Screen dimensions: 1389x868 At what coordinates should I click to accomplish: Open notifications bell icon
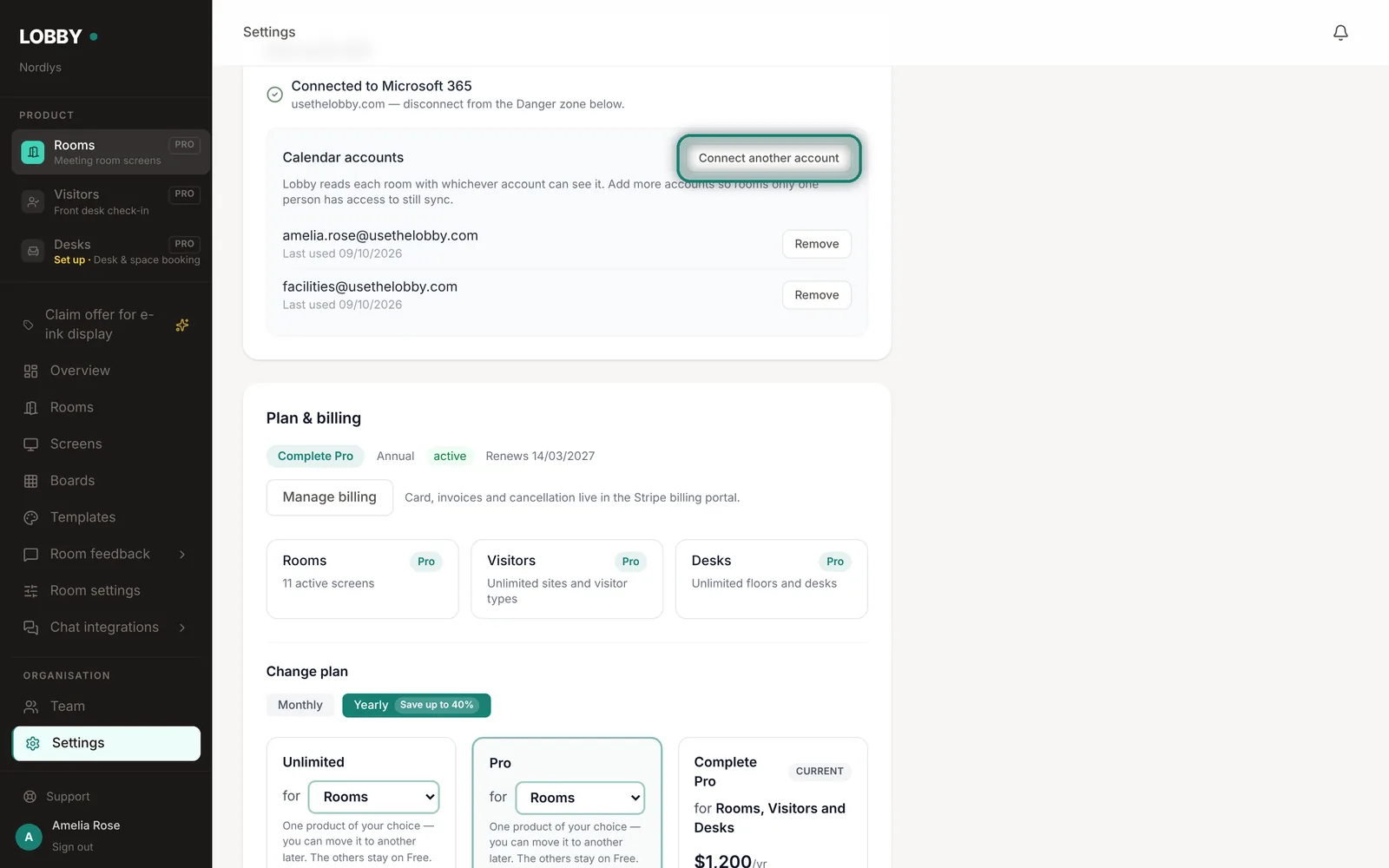(1340, 32)
